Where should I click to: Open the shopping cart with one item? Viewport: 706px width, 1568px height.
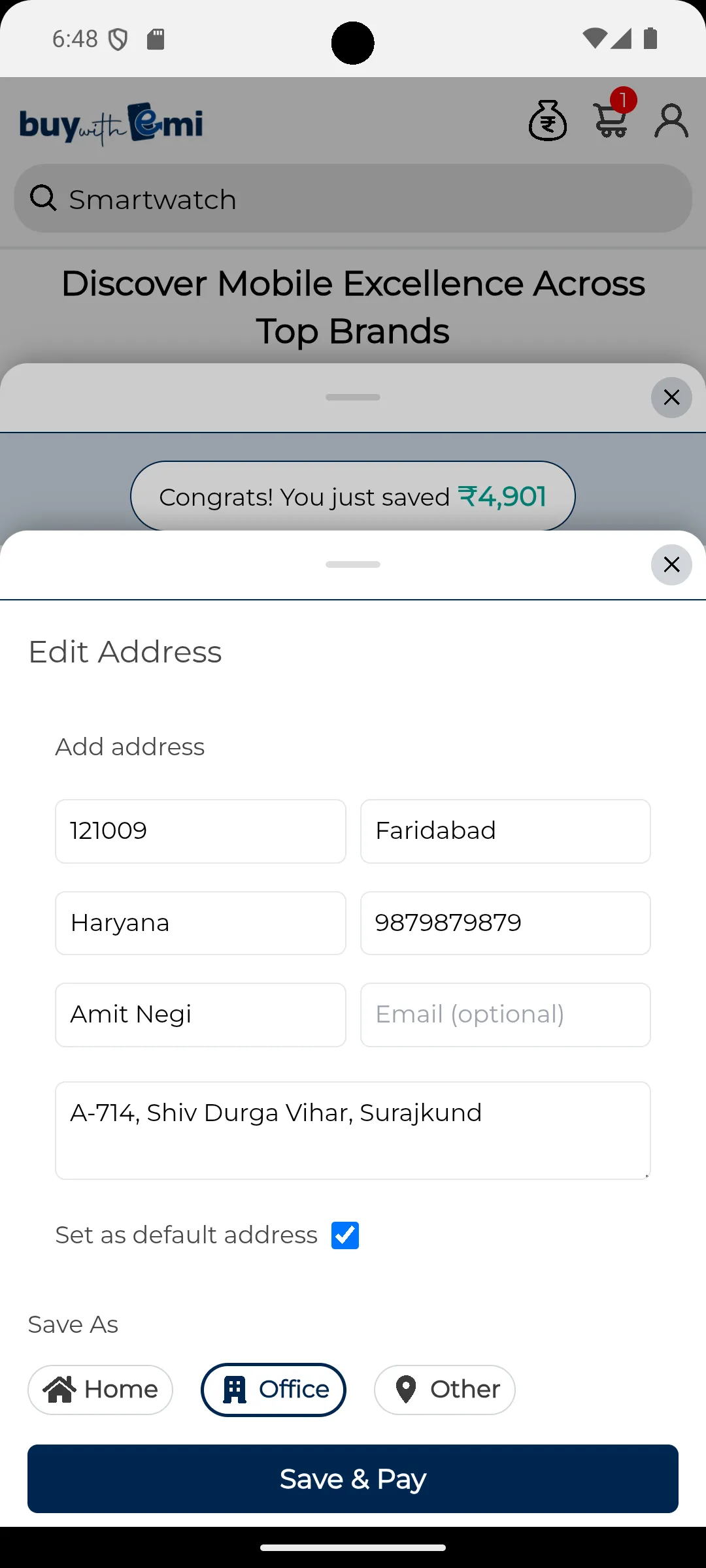[612, 120]
